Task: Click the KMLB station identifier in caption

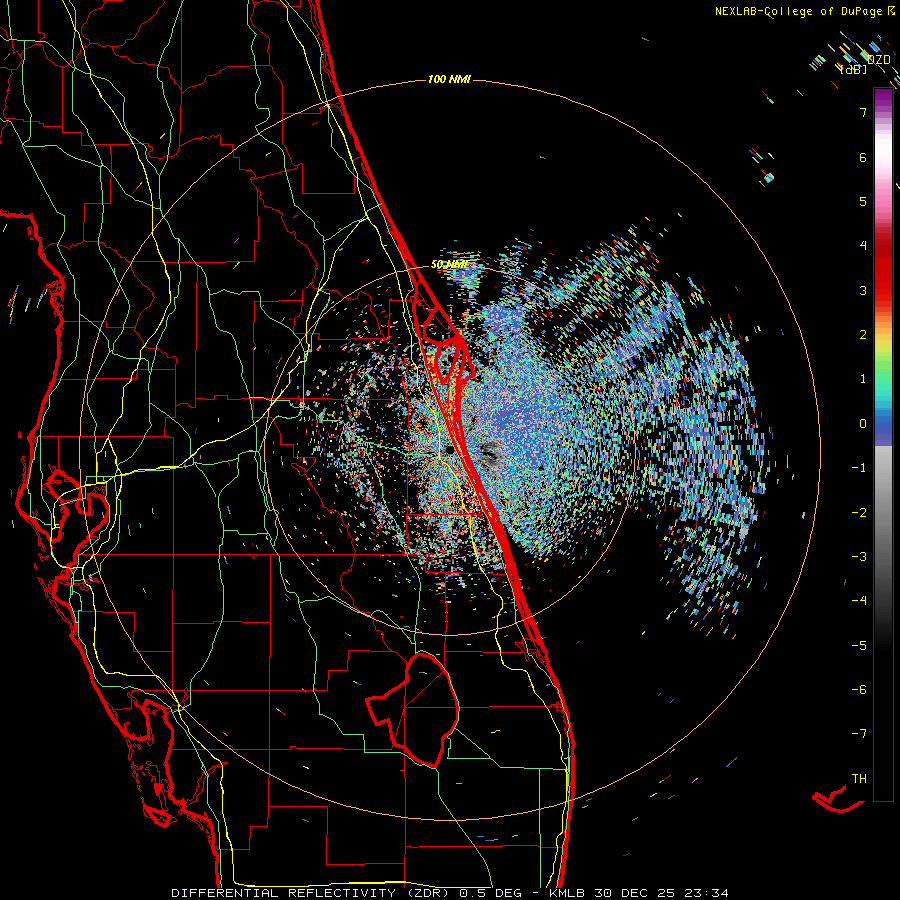Action: tap(568, 893)
